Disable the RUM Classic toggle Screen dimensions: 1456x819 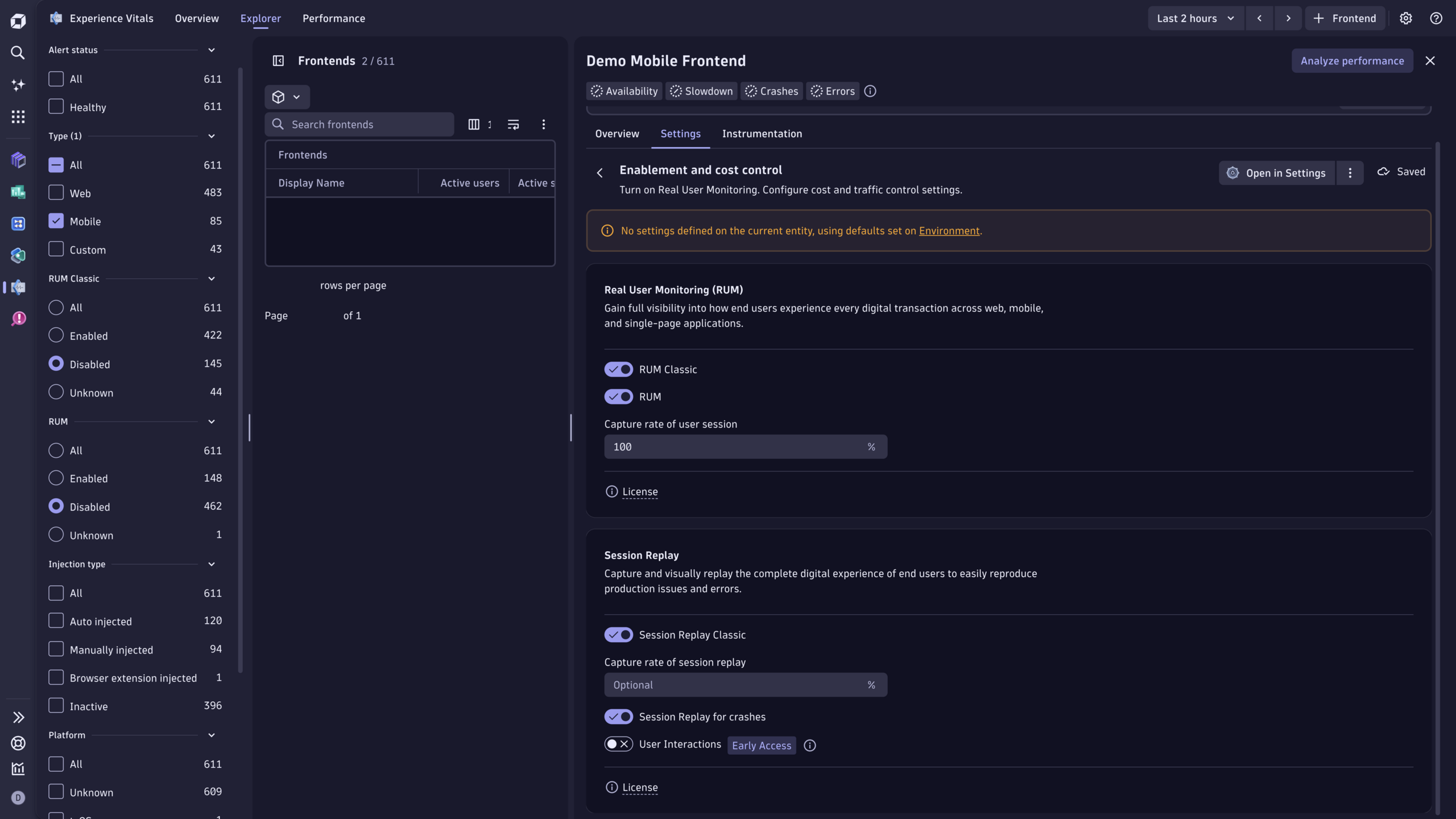point(618,370)
